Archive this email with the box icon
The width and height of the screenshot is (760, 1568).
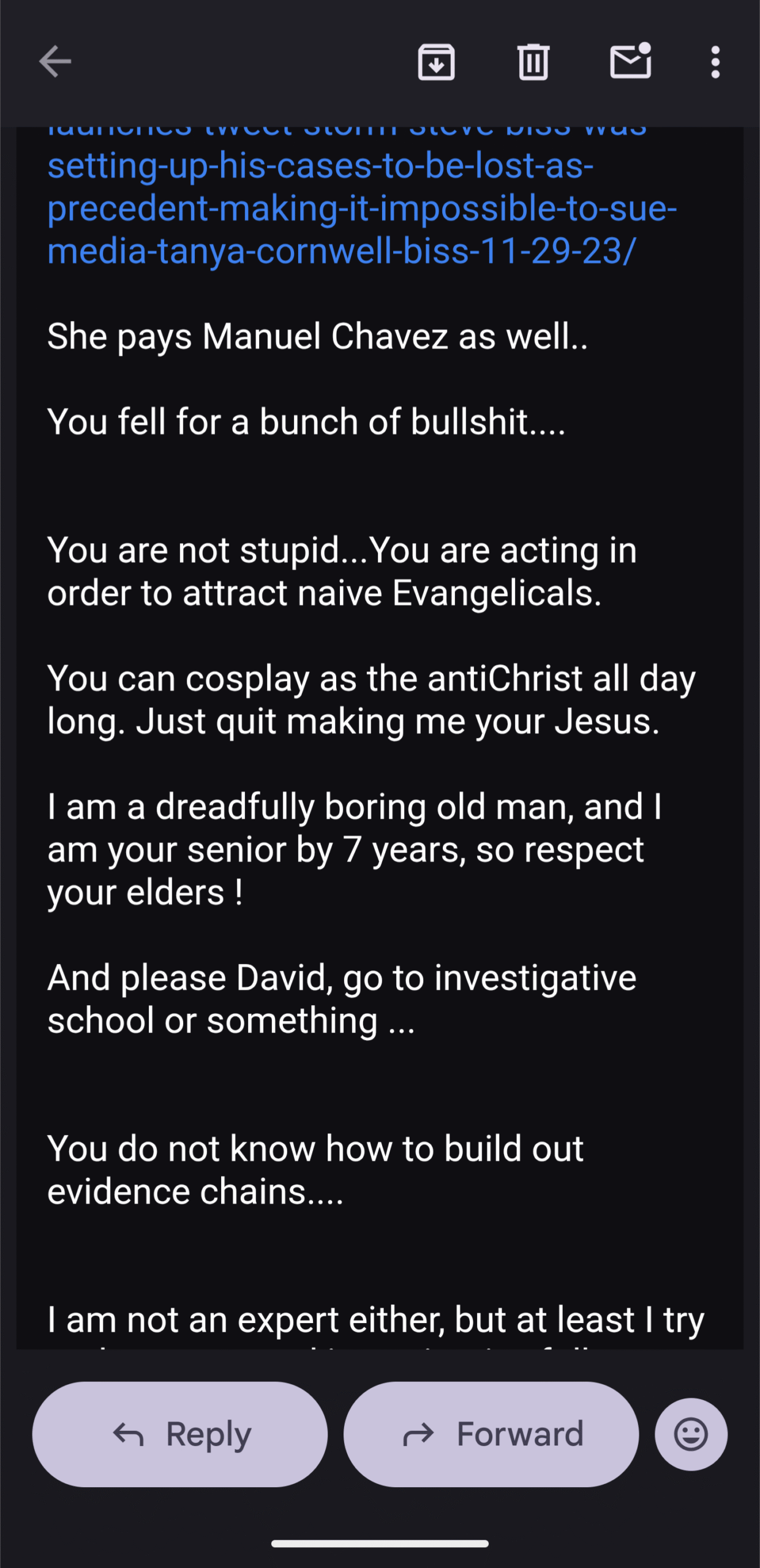pos(436,62)
